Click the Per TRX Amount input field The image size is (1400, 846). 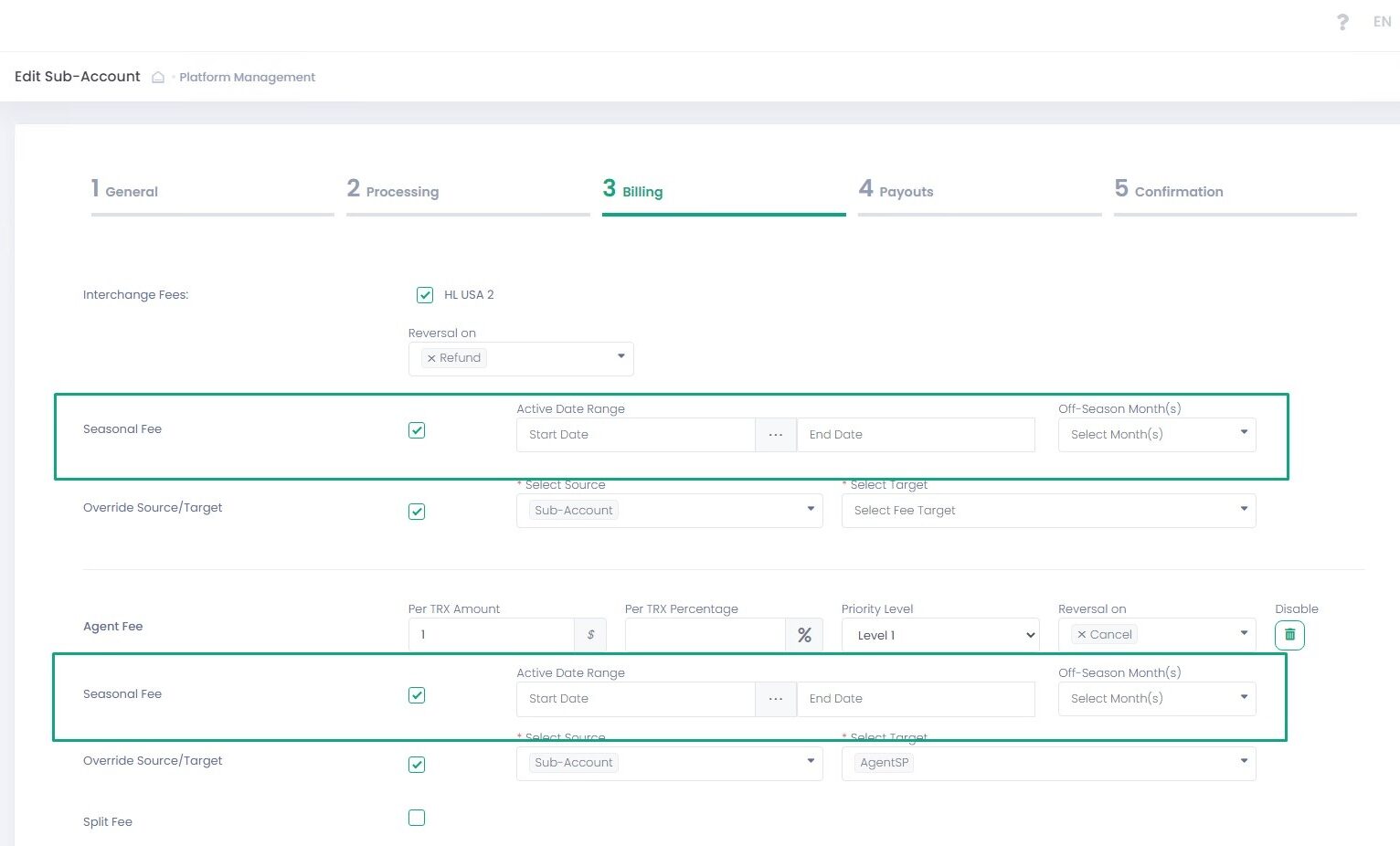pyautogui.click(x=491, y=635)
